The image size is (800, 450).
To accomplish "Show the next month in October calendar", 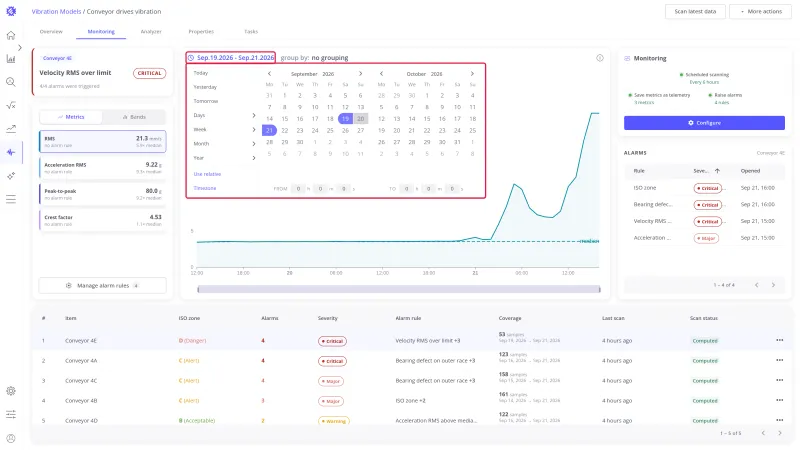I will tap(472, 73).
